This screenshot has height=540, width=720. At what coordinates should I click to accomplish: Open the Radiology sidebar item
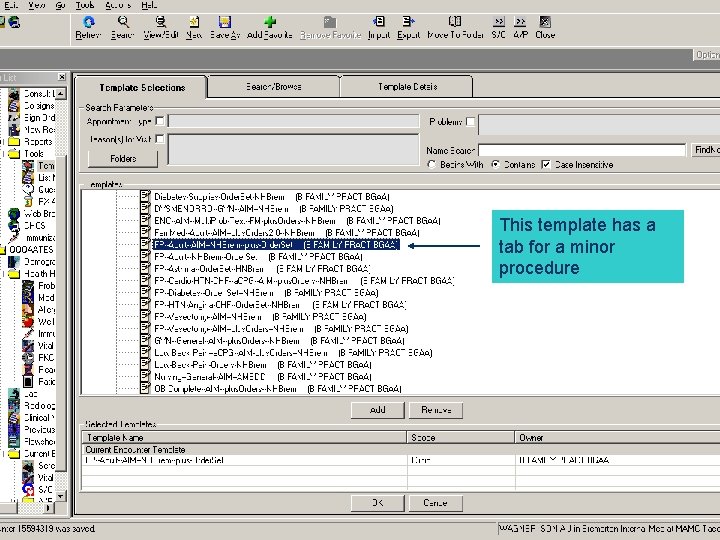[x=32, y=405]
